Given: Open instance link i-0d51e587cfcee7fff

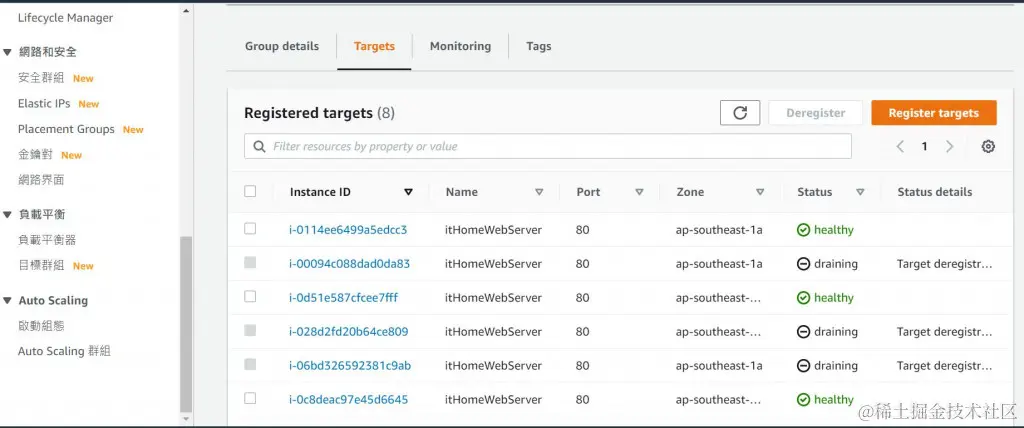Looking at the screenshot, I should 344,298.
